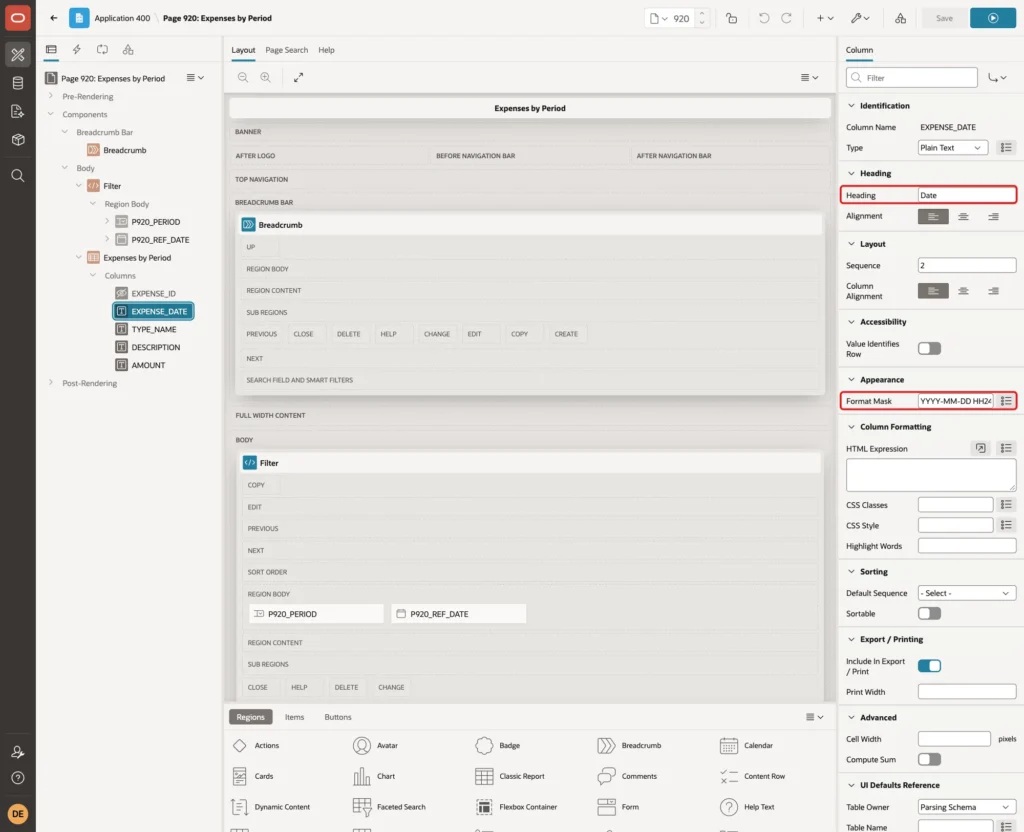
Task: Set heading alignment to center
Action: click(963, 216)
